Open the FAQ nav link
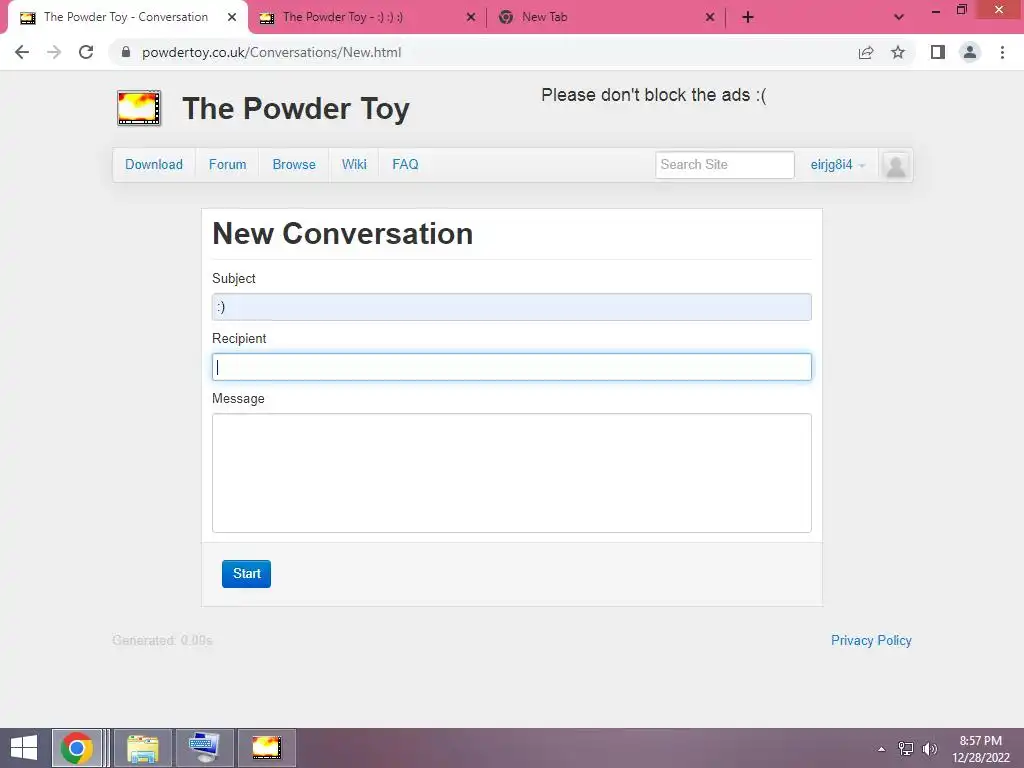Screen dimensions: 1024x768 click(x=405, y=165)
